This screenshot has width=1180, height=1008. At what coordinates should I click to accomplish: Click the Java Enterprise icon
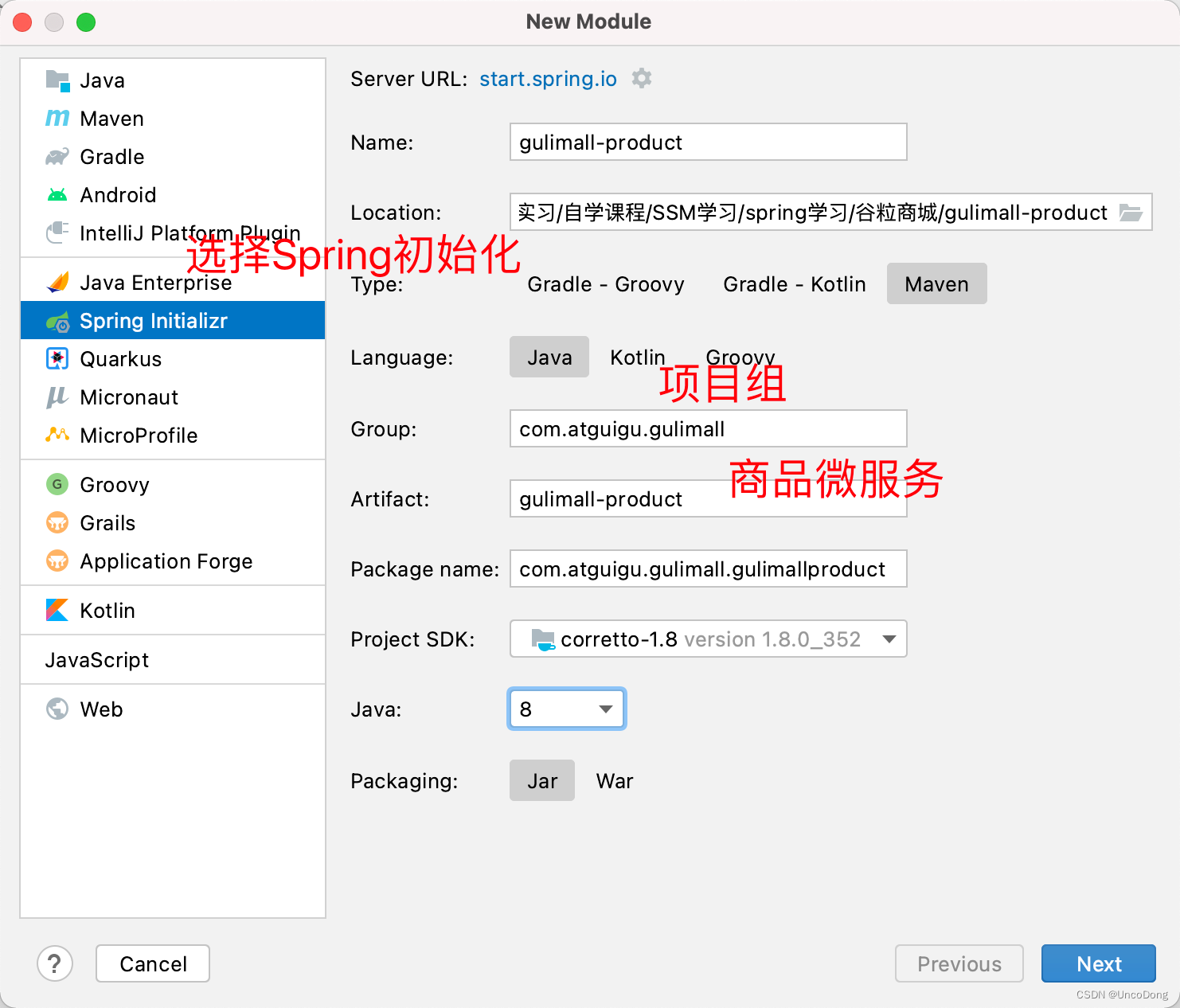(57, 283)
